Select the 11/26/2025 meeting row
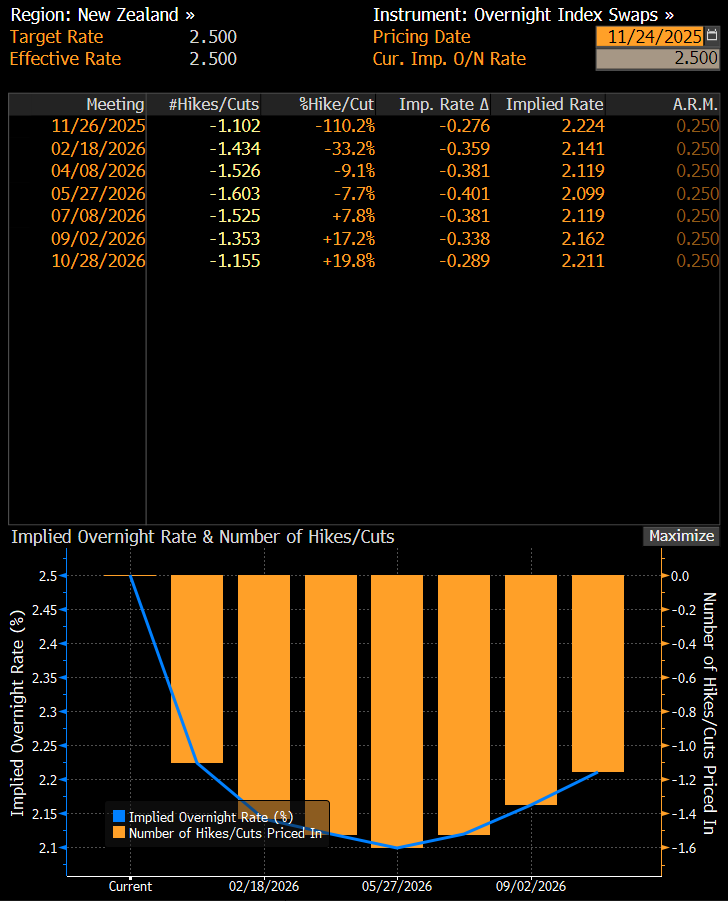The height and width of the screenshot is (901, 728). [99, 126]
